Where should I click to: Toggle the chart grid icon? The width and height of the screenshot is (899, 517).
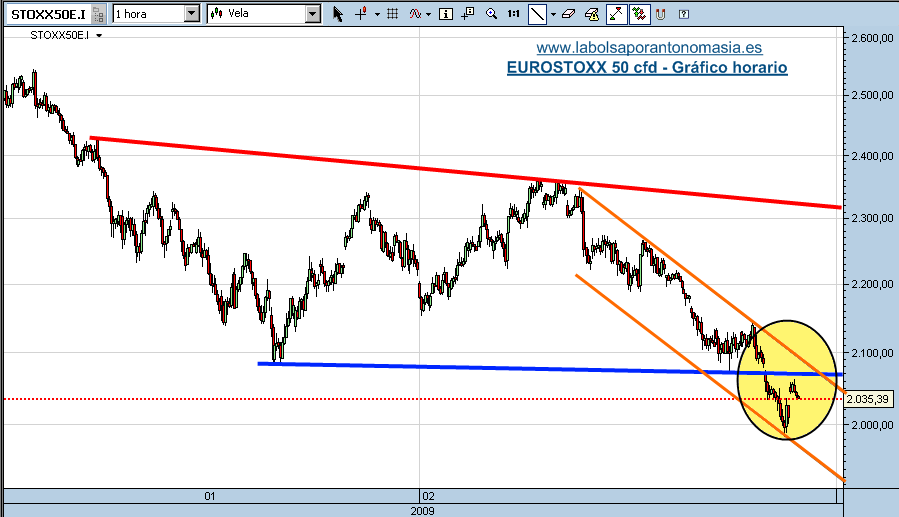click(x=393, y=14)
